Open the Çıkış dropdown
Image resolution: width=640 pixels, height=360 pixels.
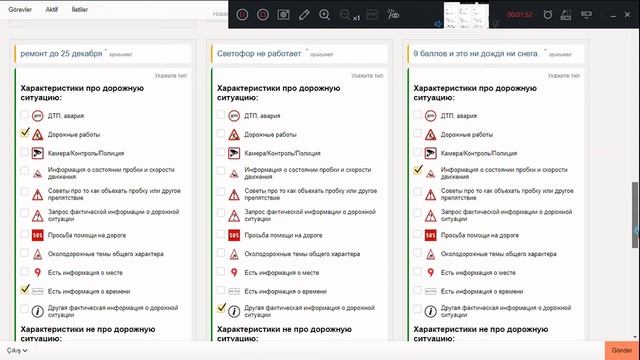17,350
